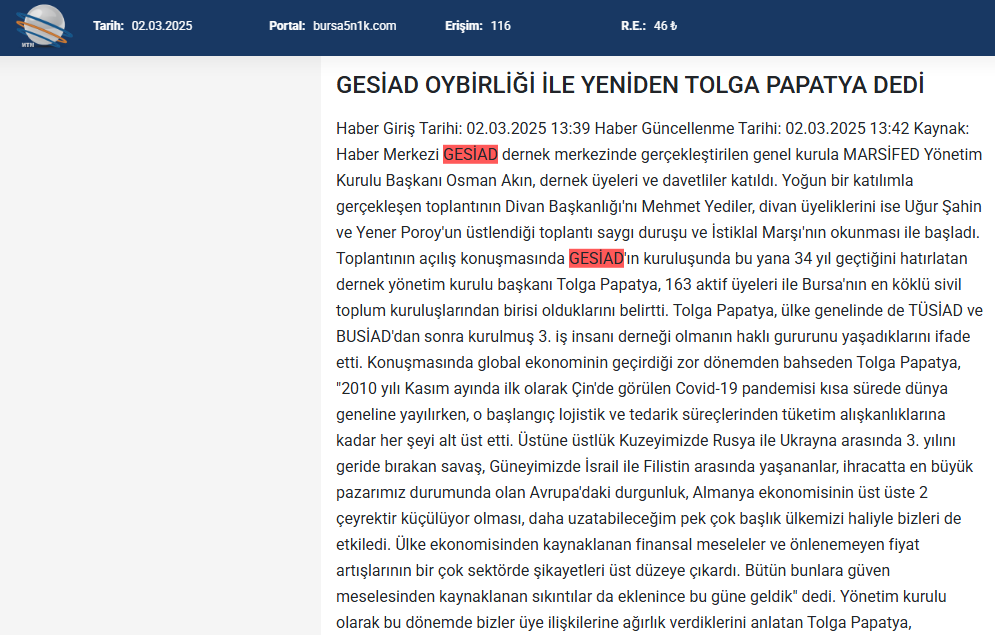Screen dimensions: 995x635
Task: Click the R.E. value 46 ₺
Action: coord(666,26)
